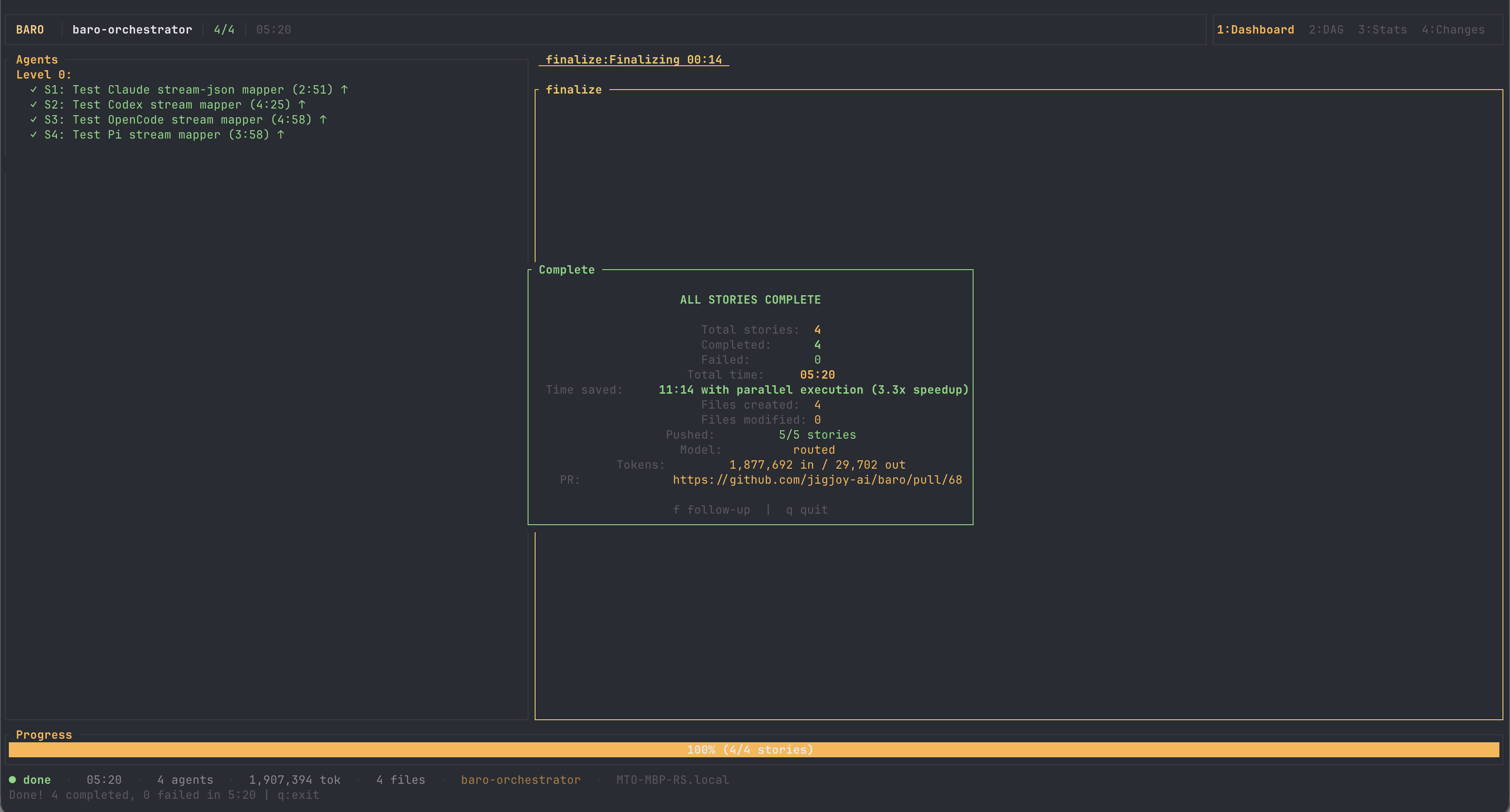Select S2 Test Codex stream mapper row
The height and width of the screenshot is (812, 1510).
(168, 104)
